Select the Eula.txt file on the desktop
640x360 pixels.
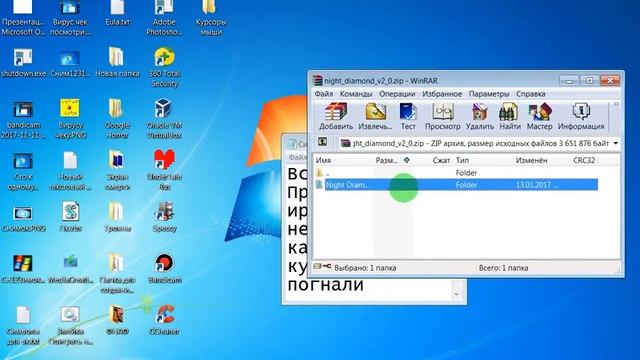[117, 12]
